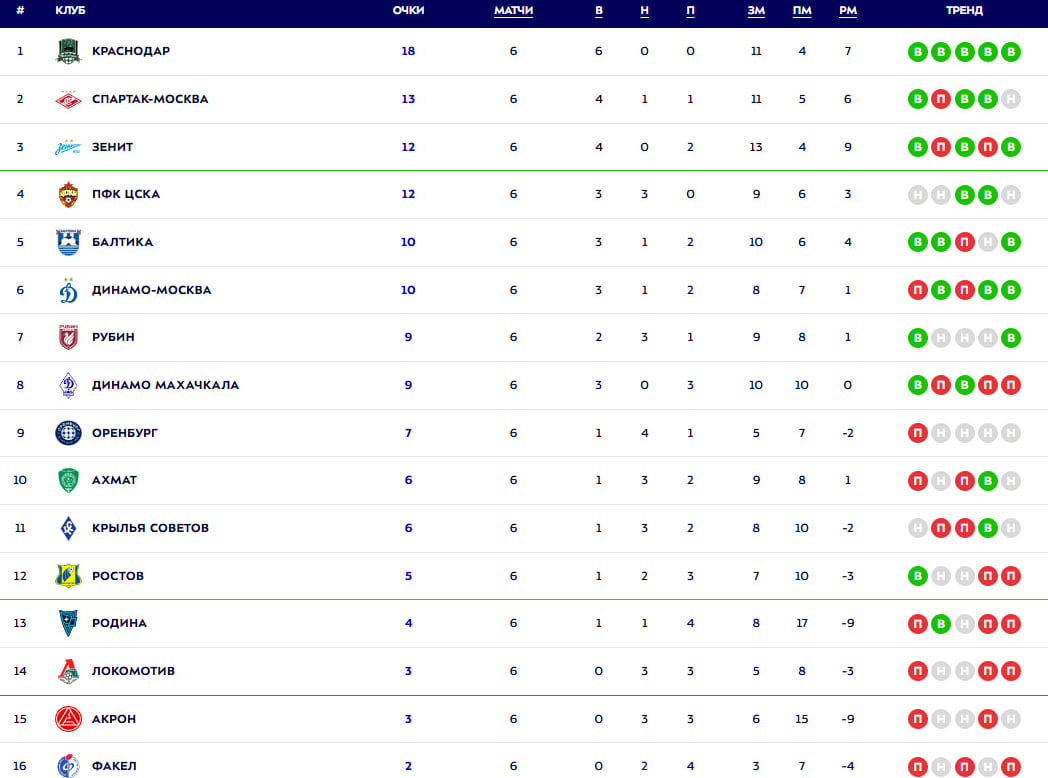Screen dimensions: 1048x778
Task: Sort by В wins column header
Action: (599, 11)
